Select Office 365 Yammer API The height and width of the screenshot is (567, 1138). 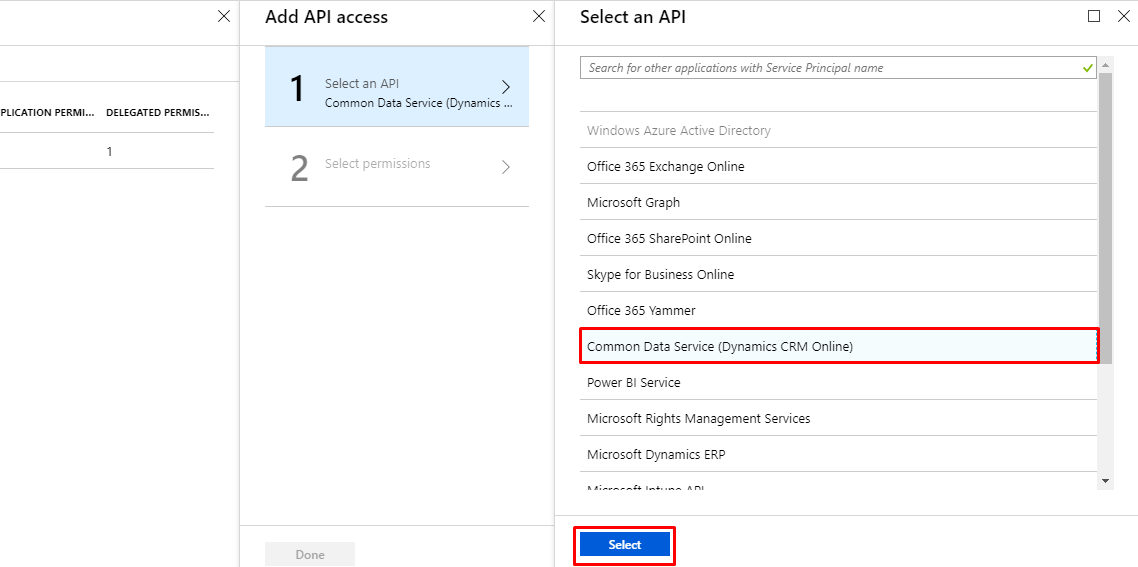pyautogui.click(x=641, y=311)
